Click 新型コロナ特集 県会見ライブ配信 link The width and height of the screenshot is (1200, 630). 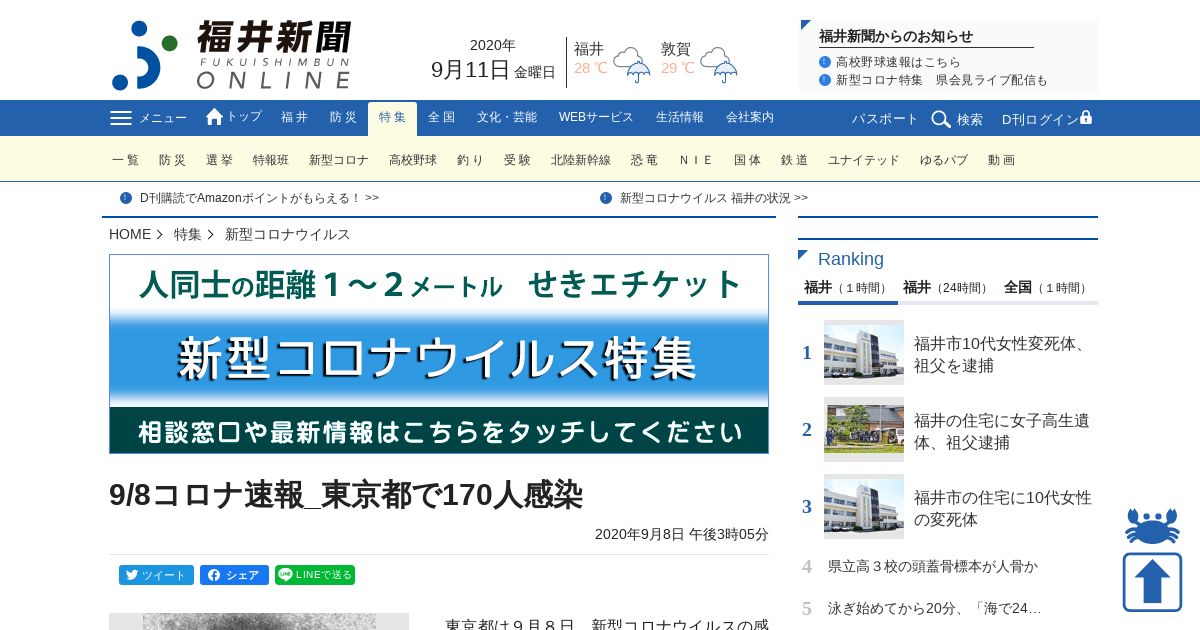942,80
